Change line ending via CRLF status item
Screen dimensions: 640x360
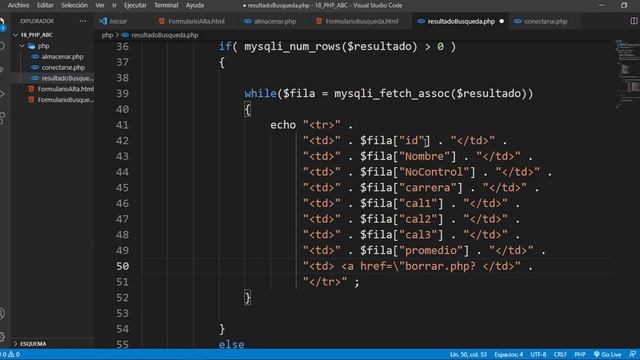coord(560,354)
